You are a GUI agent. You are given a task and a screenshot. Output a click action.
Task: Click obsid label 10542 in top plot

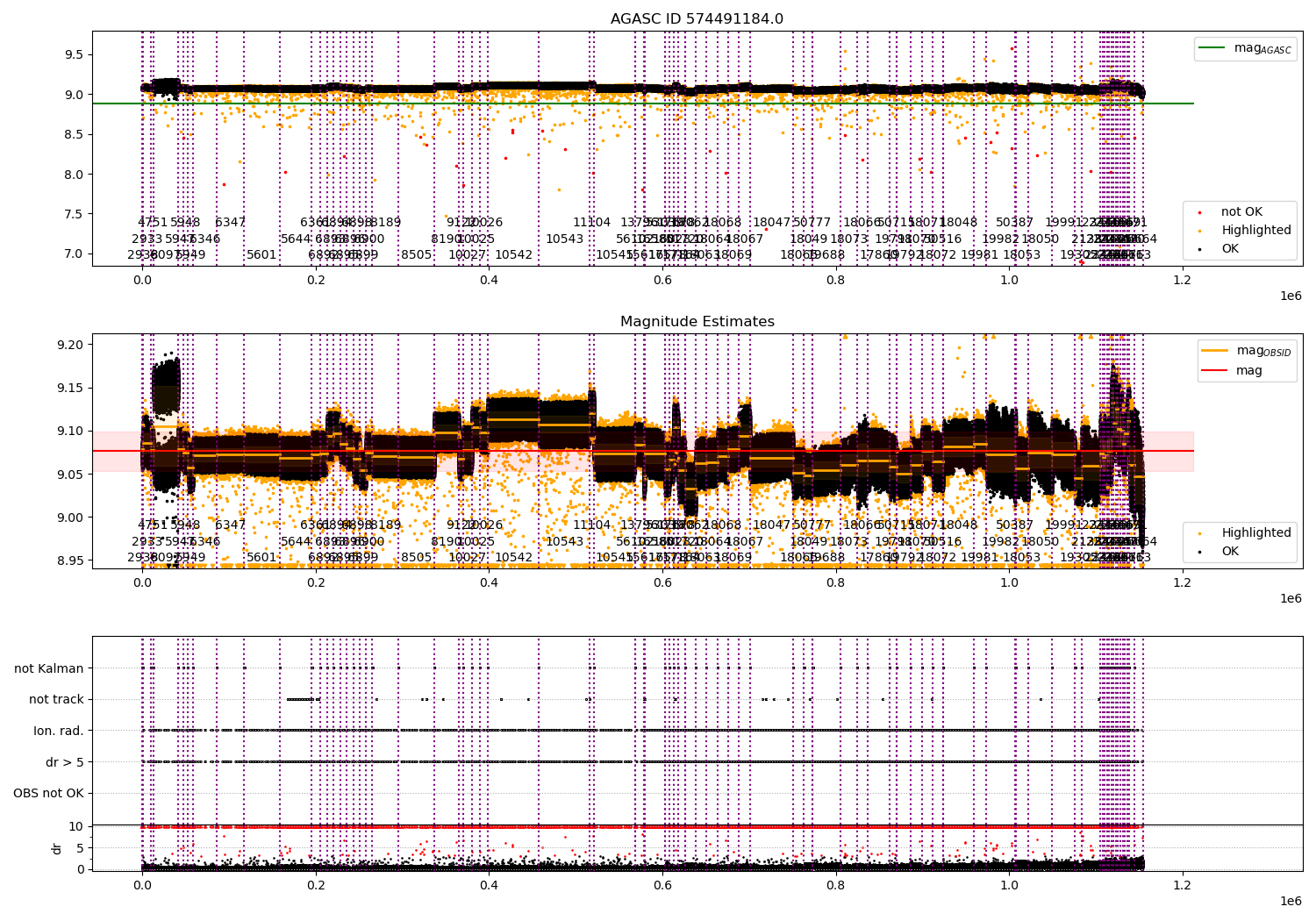[x=514, y=255]
